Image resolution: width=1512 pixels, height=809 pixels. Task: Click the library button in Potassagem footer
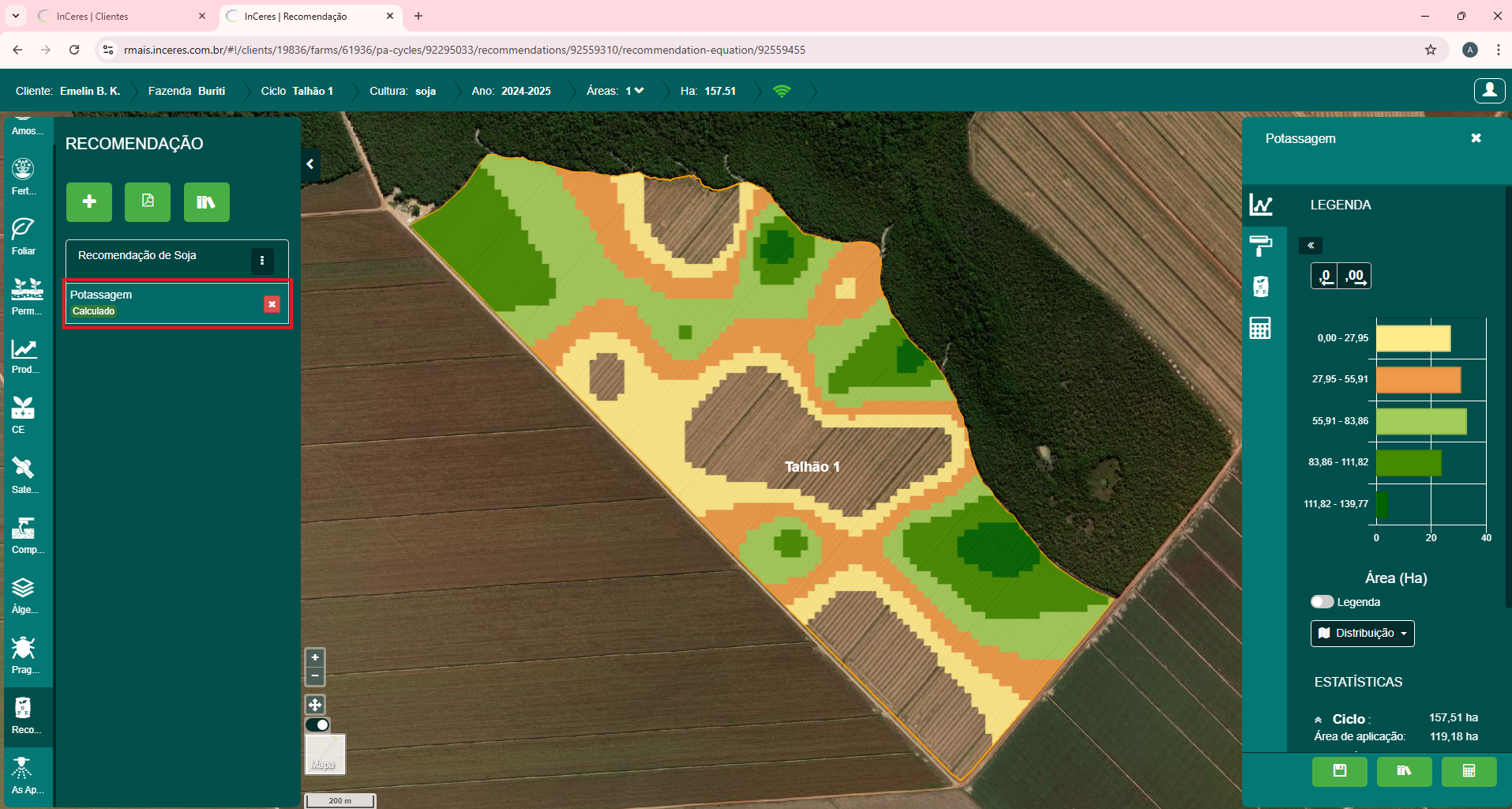tap(1404, 772)
